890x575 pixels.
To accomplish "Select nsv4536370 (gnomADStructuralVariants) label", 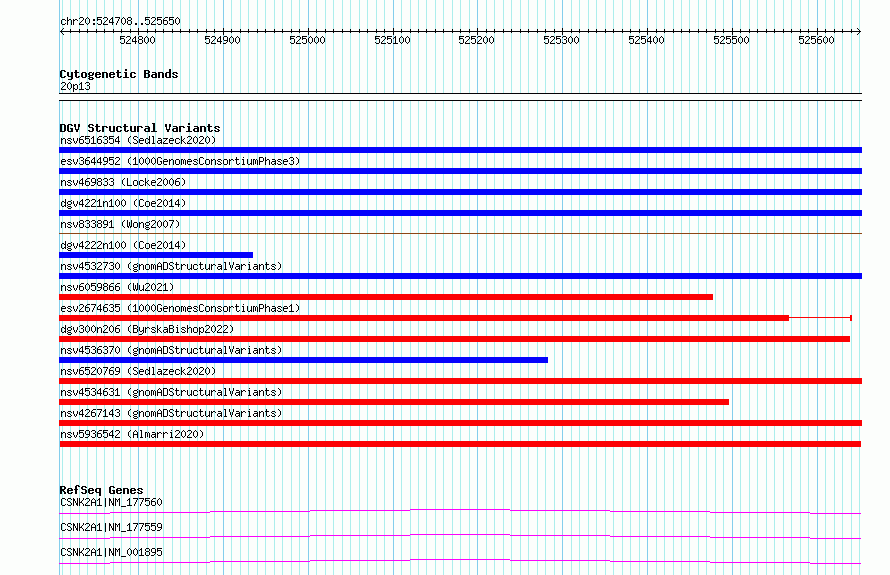I will click(x=171, y=350).
